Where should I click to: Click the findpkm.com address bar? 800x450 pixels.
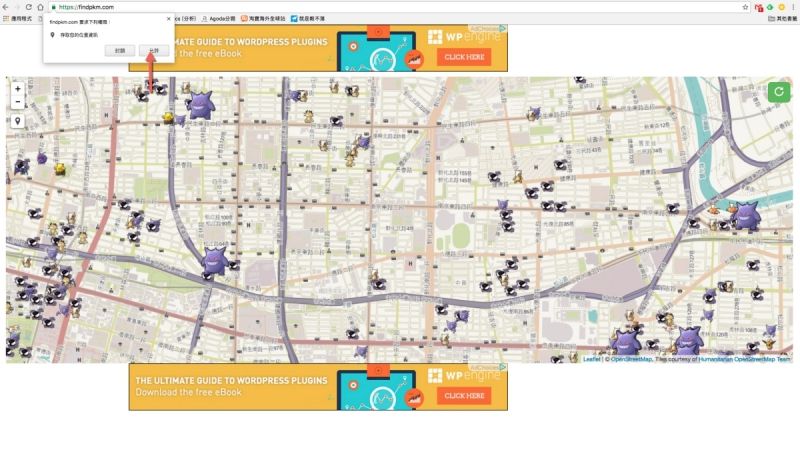pos(398,7)
